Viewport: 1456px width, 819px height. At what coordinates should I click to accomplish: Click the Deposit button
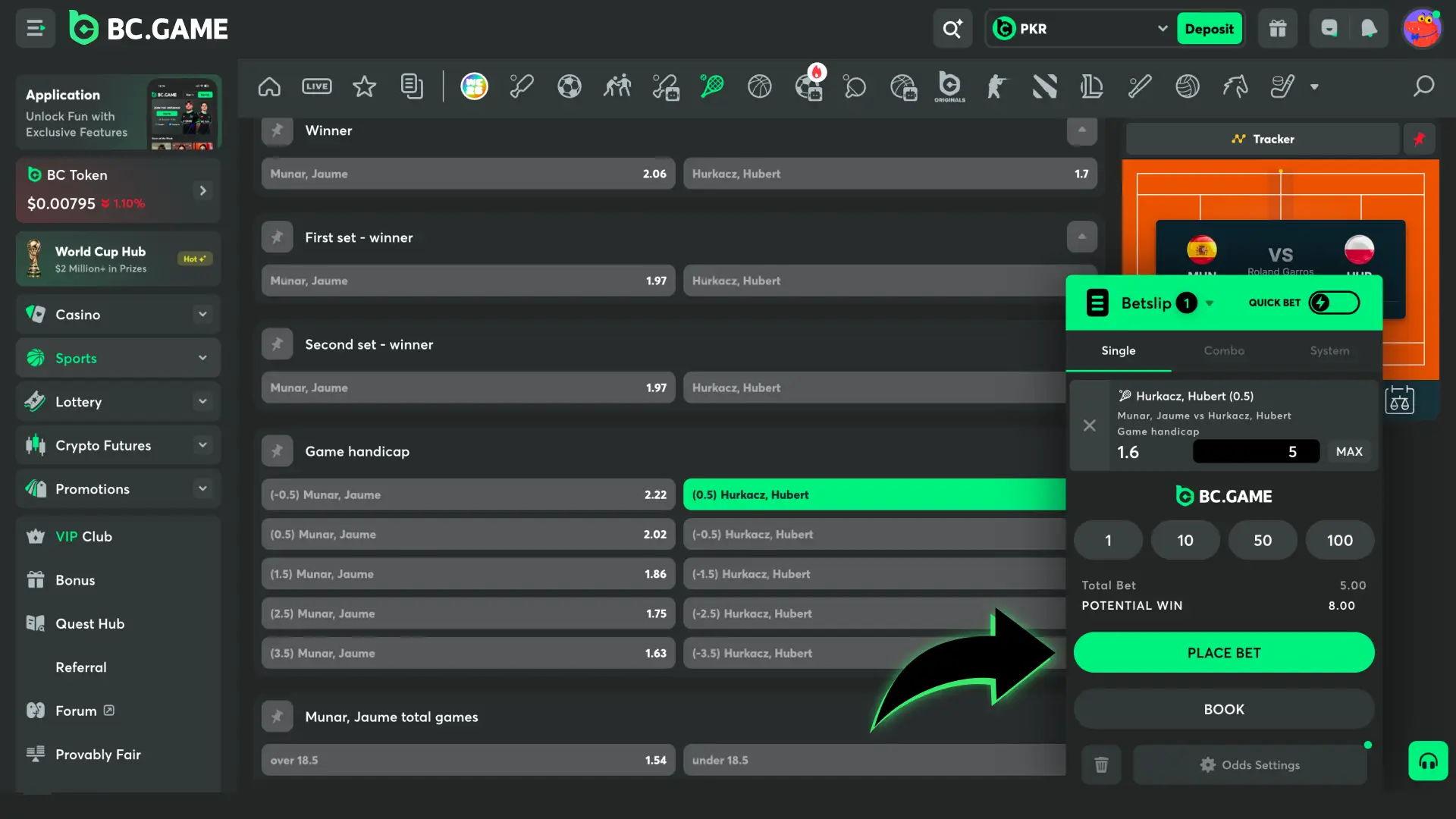(x=1210, y=29)
